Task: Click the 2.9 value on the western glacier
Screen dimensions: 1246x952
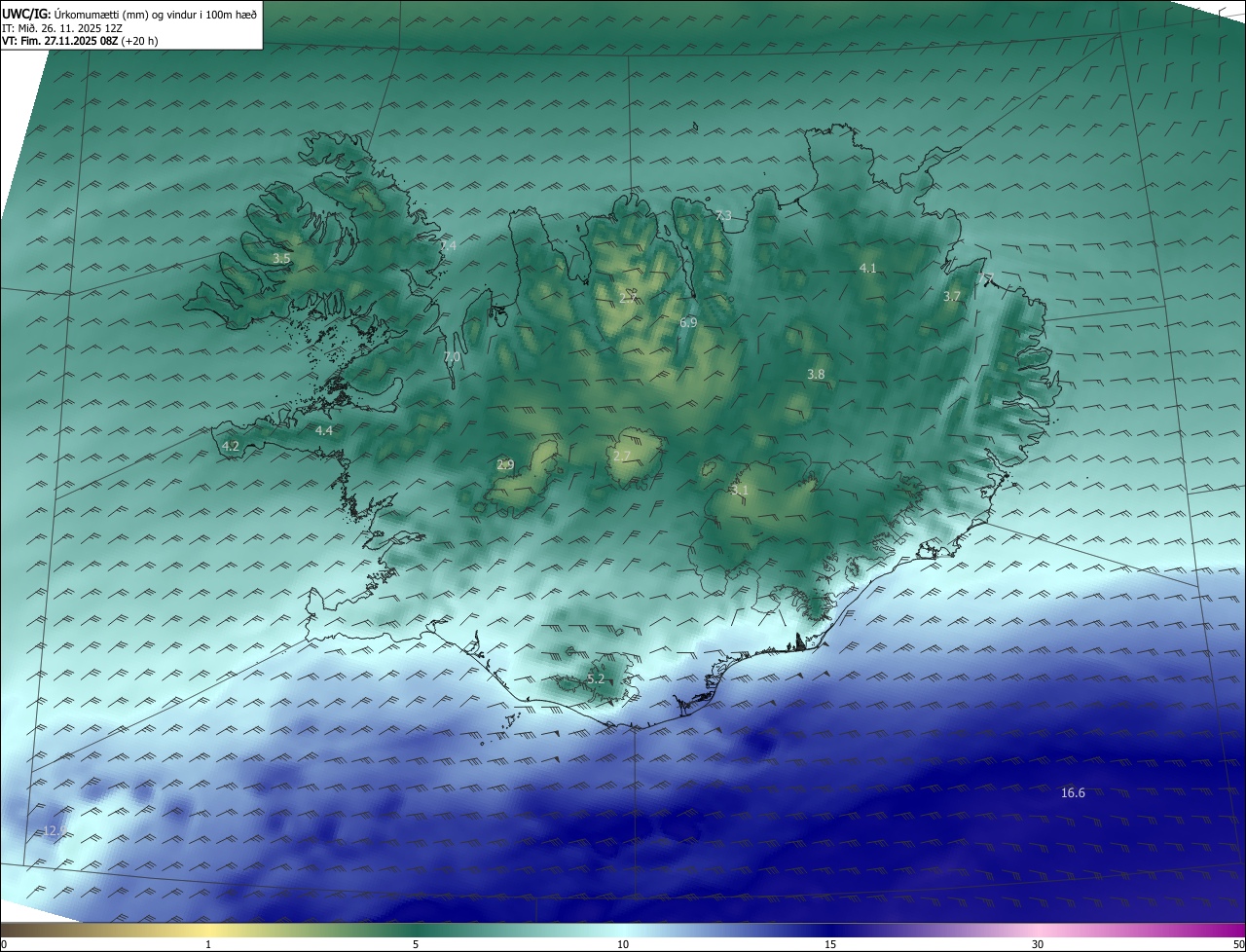Action: (505, 465)
